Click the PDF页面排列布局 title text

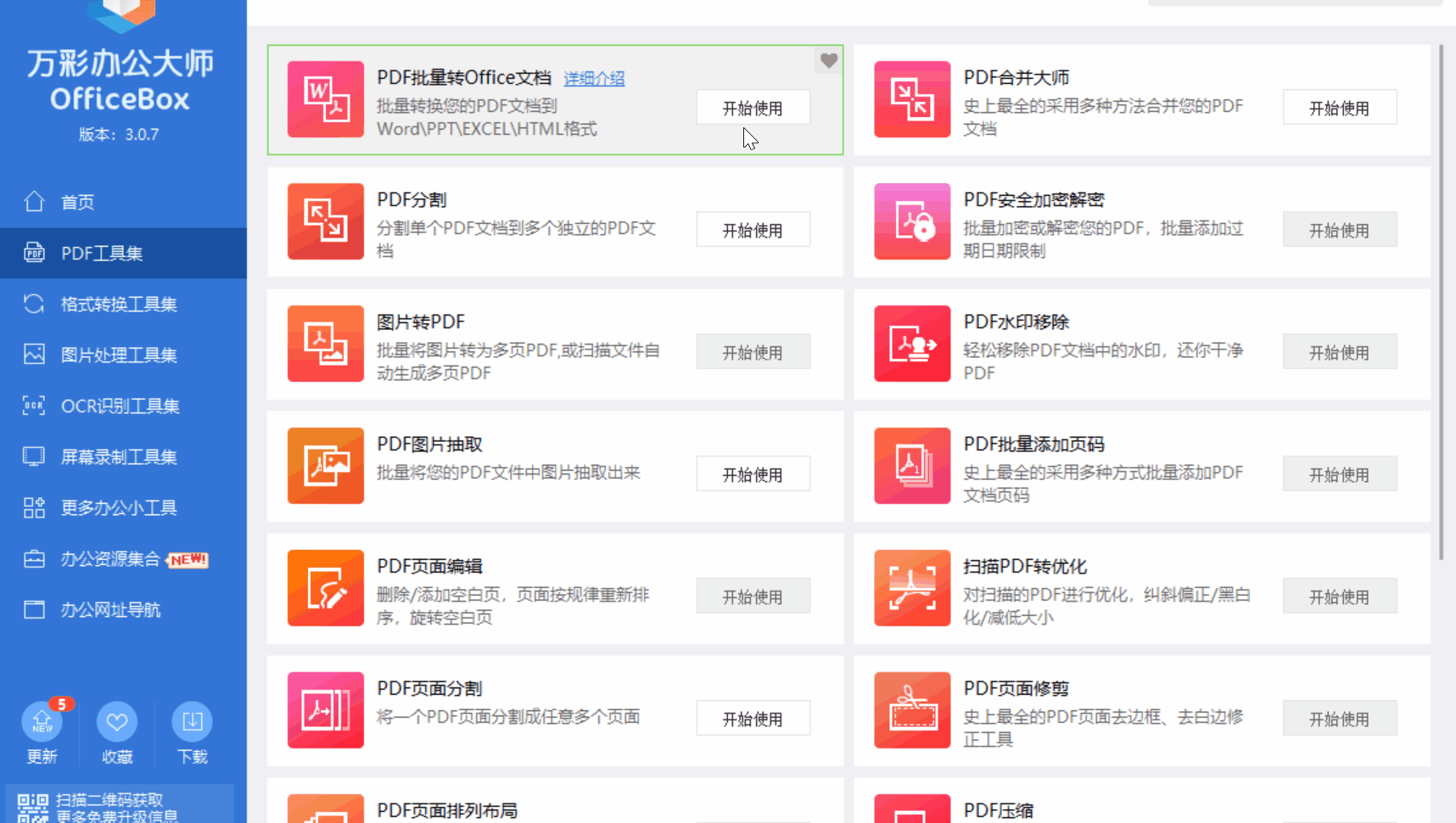coord(447,810)
